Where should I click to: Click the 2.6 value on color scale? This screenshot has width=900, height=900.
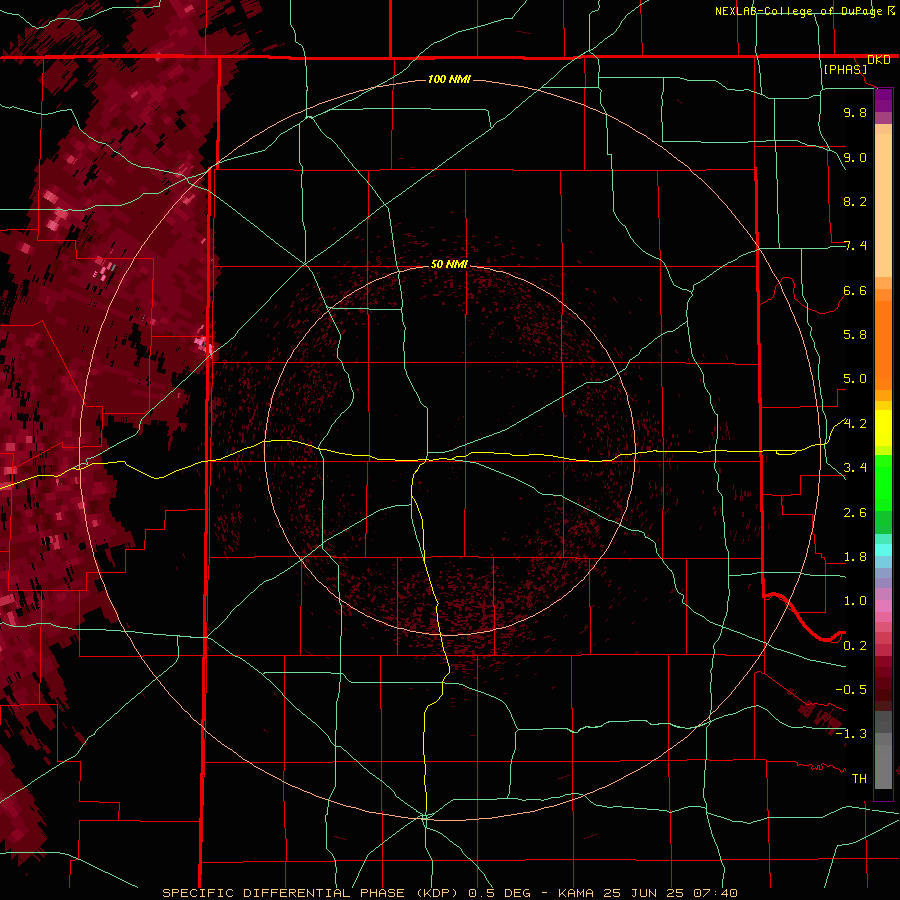(855, 513)
